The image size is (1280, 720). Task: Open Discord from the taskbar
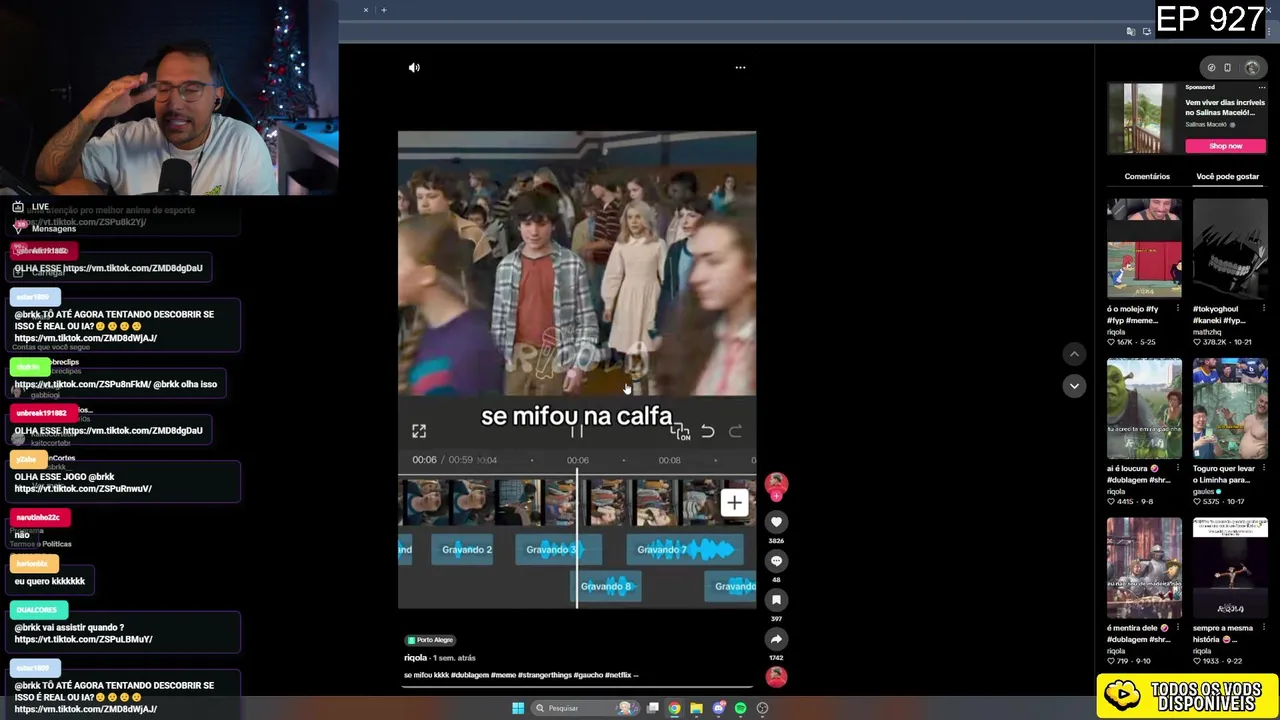718,708
